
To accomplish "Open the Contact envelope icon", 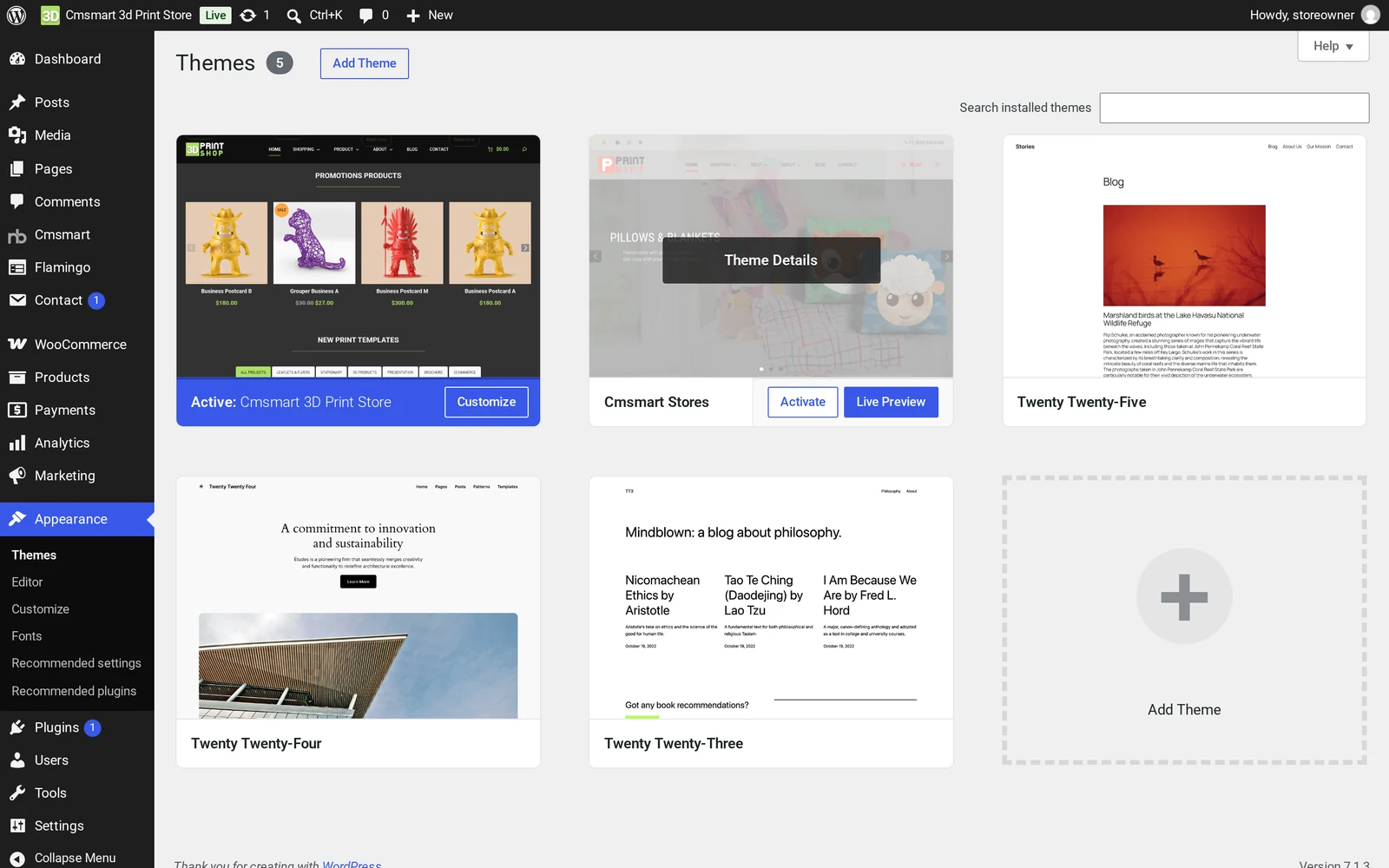I will (x=17, y=300).
